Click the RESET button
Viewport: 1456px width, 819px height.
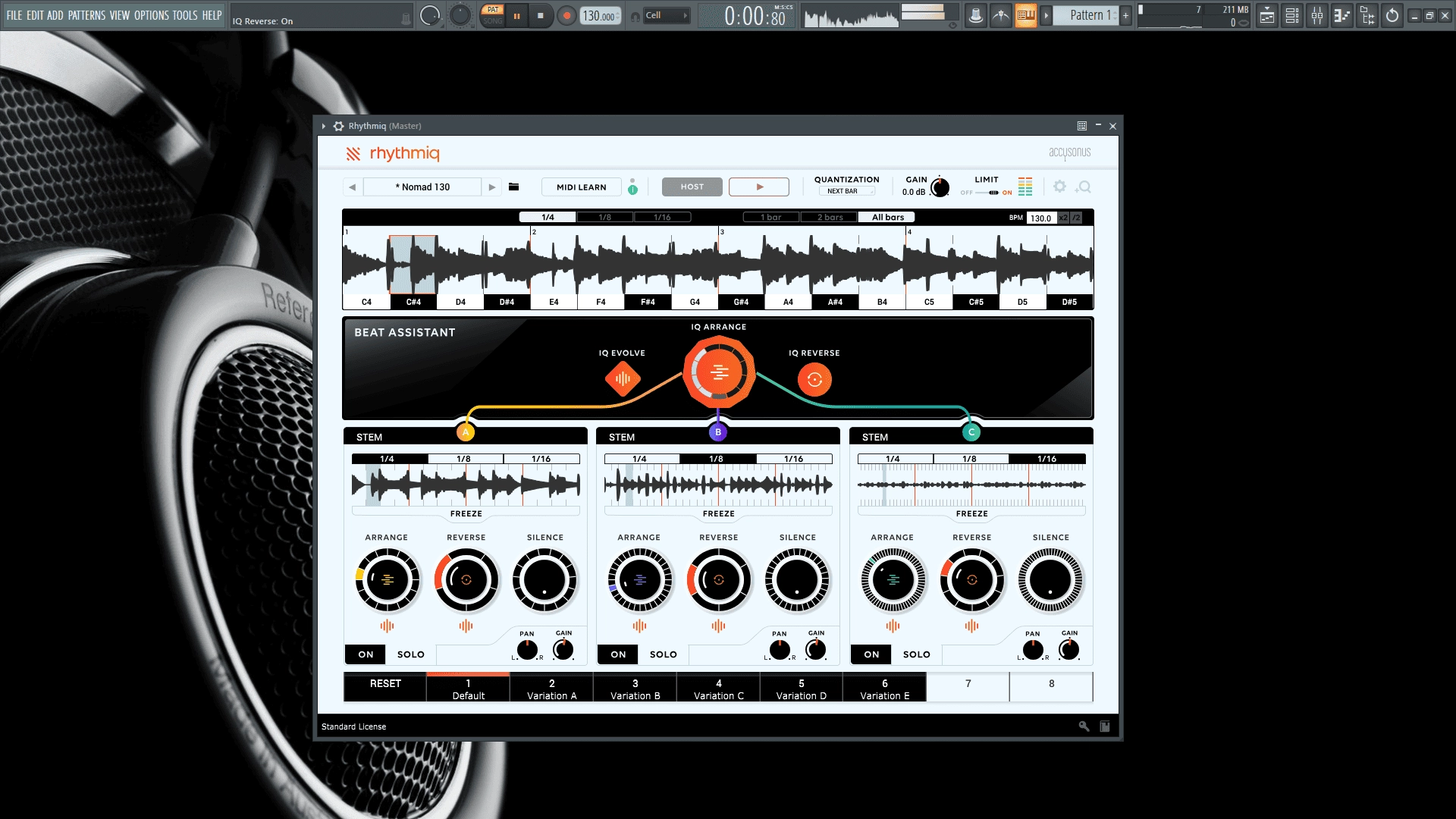pos(385,686)
